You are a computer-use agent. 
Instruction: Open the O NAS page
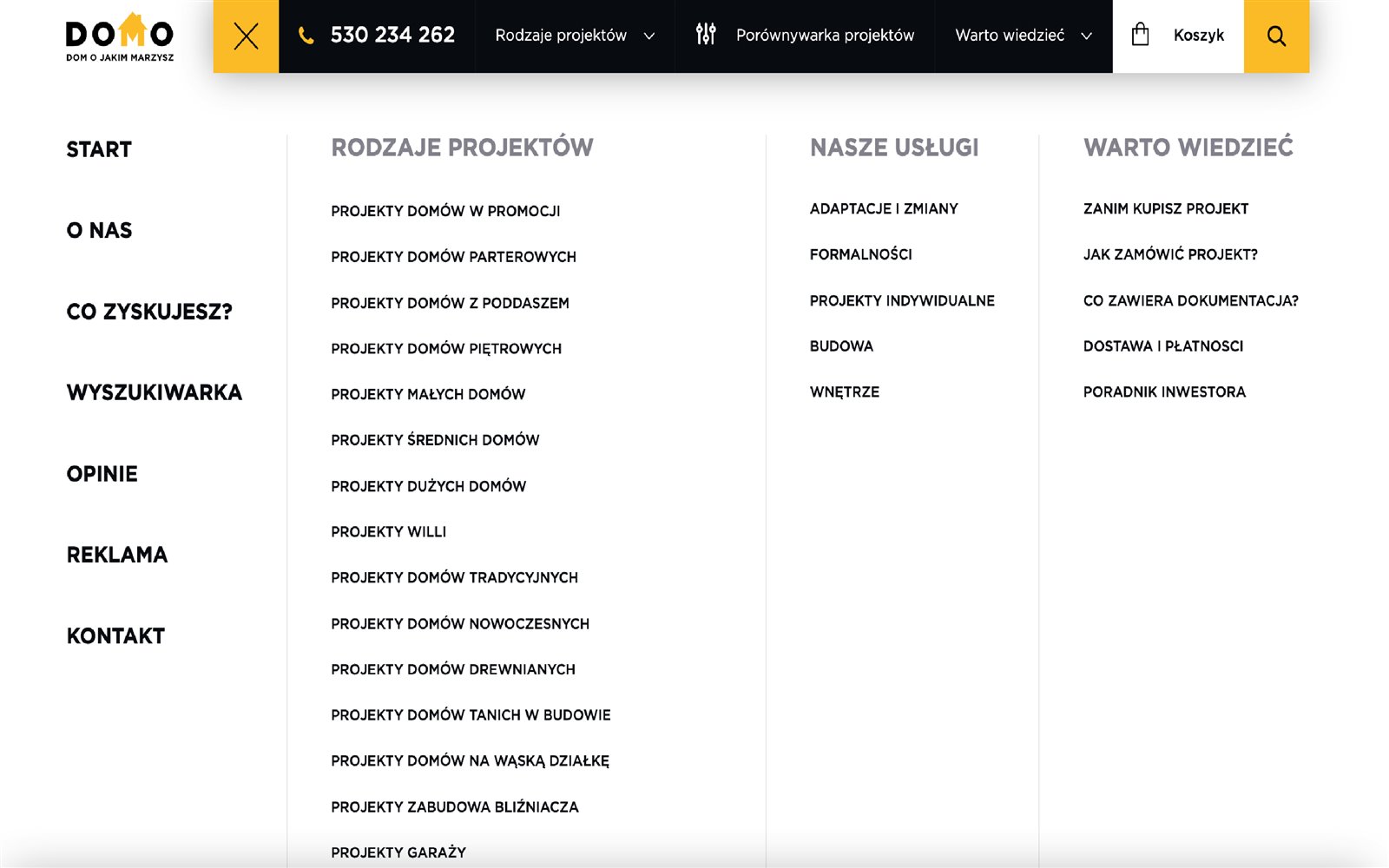pyautogui.click(x=100, y=231)
